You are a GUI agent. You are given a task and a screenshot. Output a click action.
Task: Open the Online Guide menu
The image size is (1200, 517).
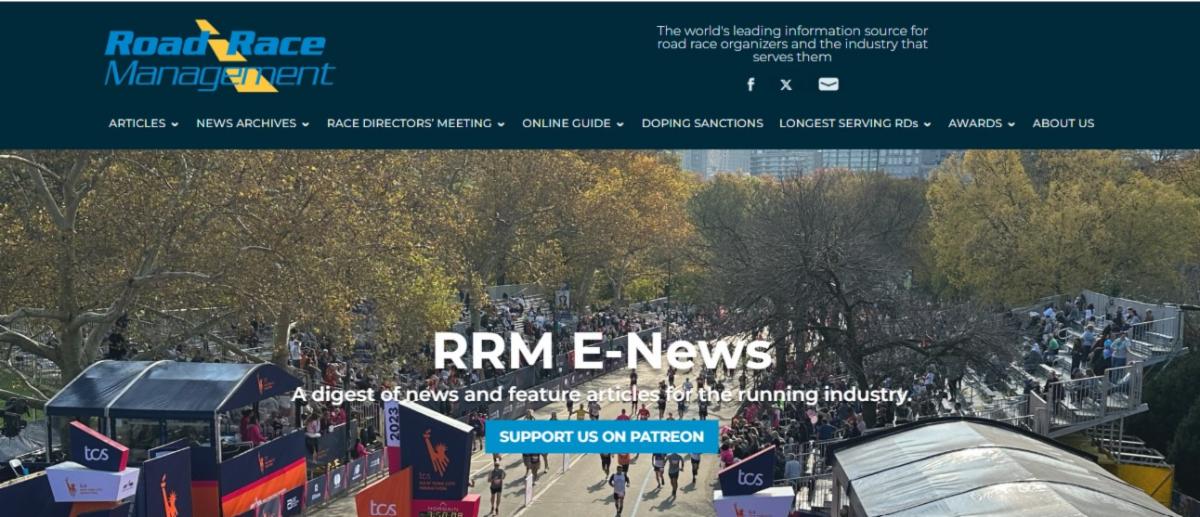[573, 123]
